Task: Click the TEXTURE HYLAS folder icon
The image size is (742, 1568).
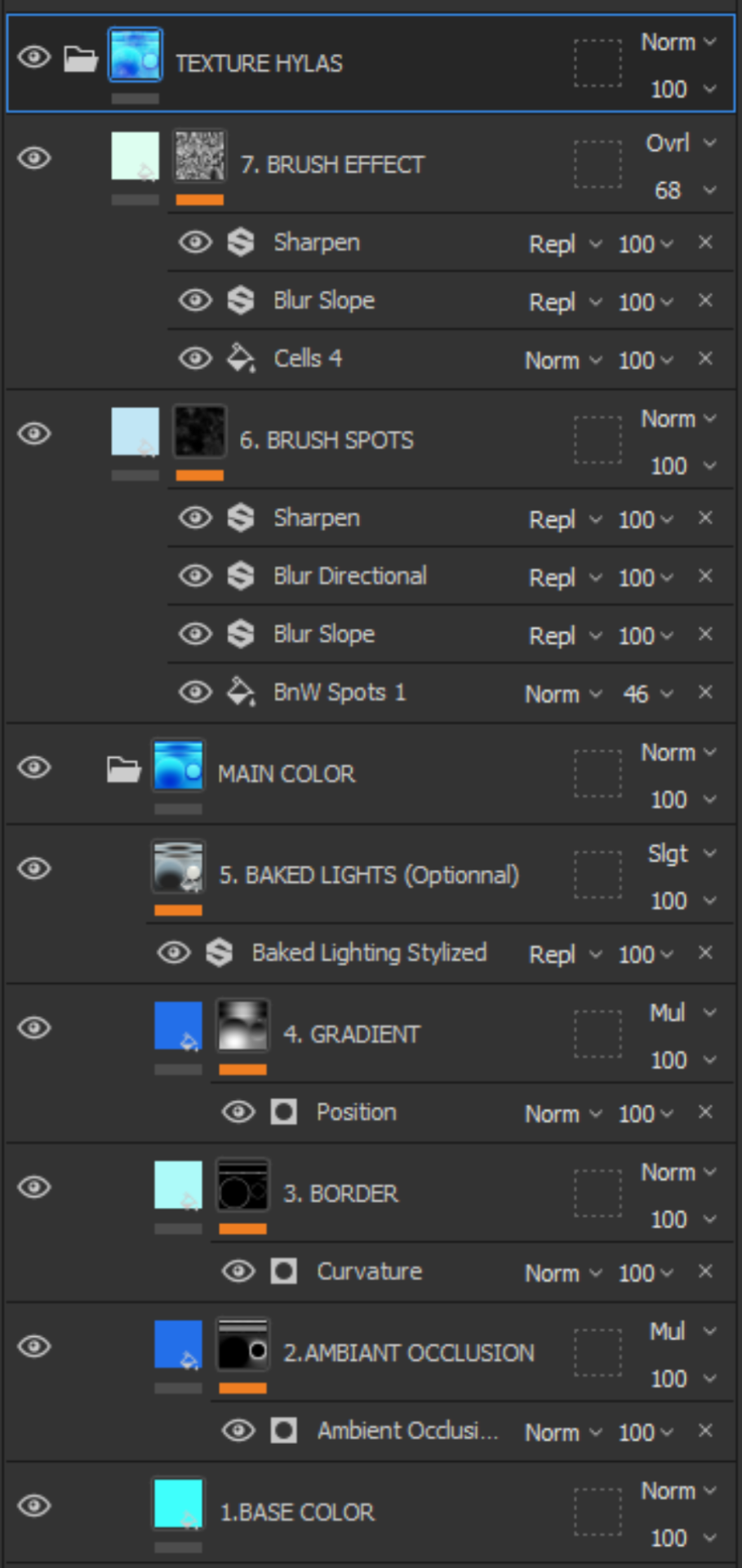Action: click(x=81, y=59)
